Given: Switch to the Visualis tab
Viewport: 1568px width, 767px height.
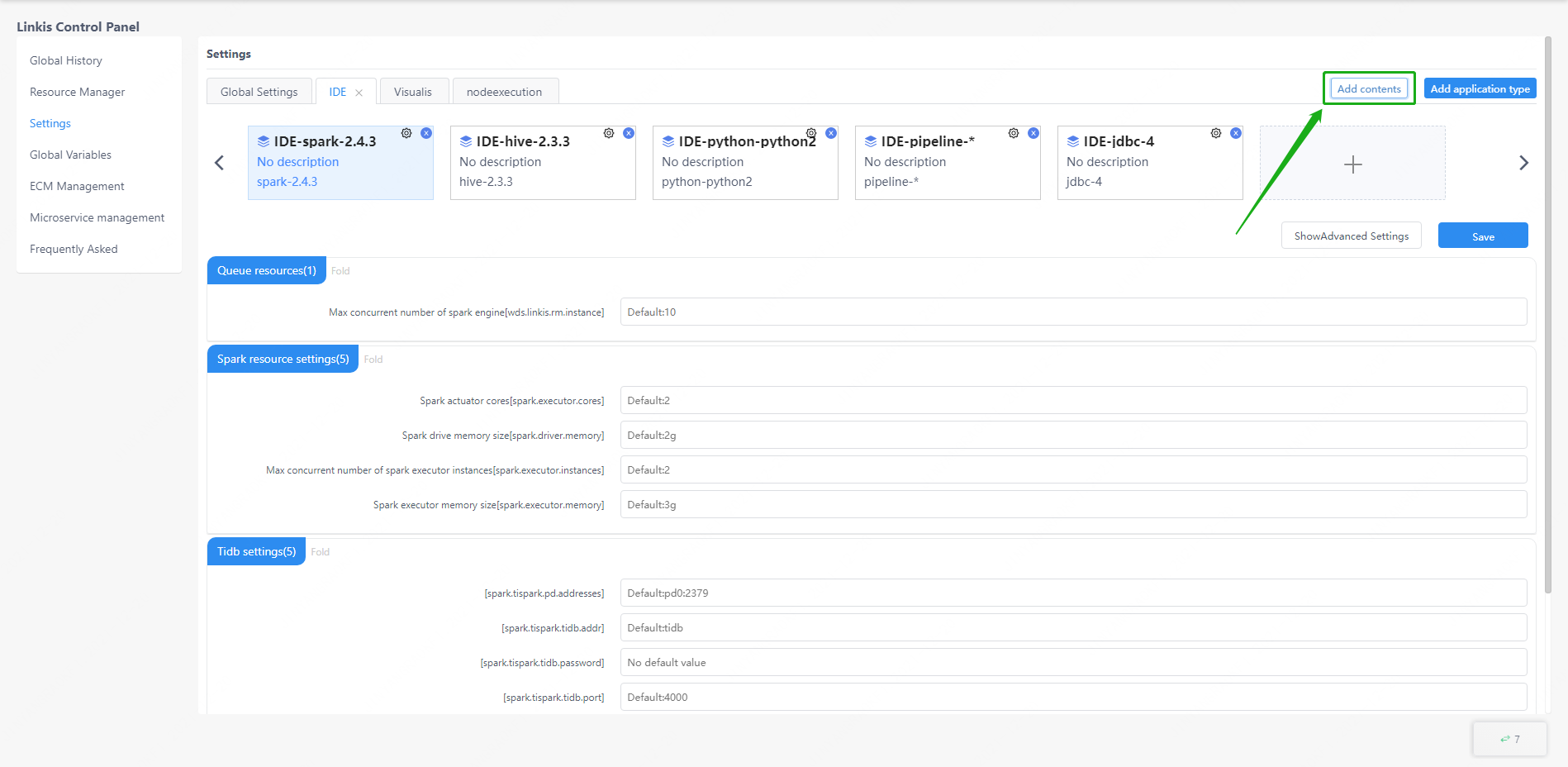Looking at the screenshot, I should click(413, 92).
